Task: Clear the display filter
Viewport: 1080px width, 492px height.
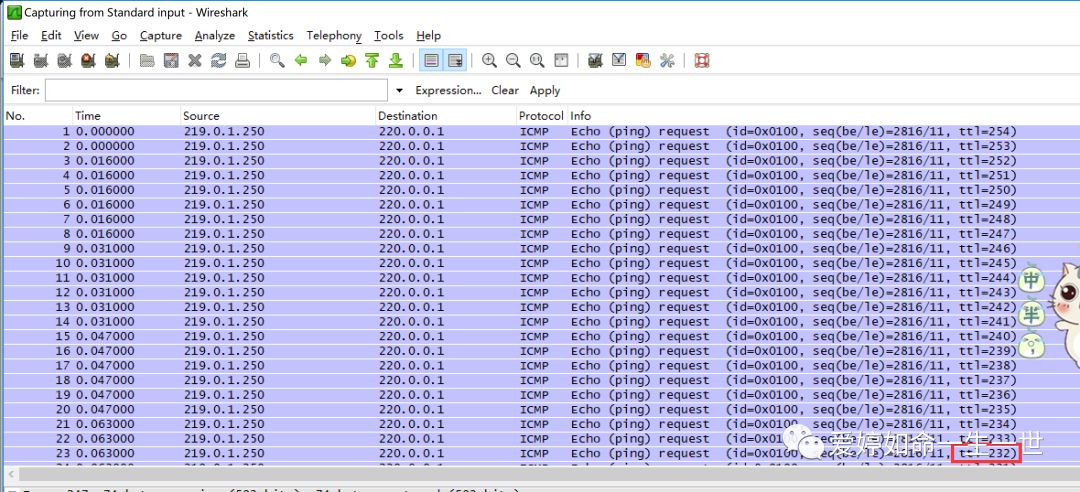Action: tap(505, 90)
